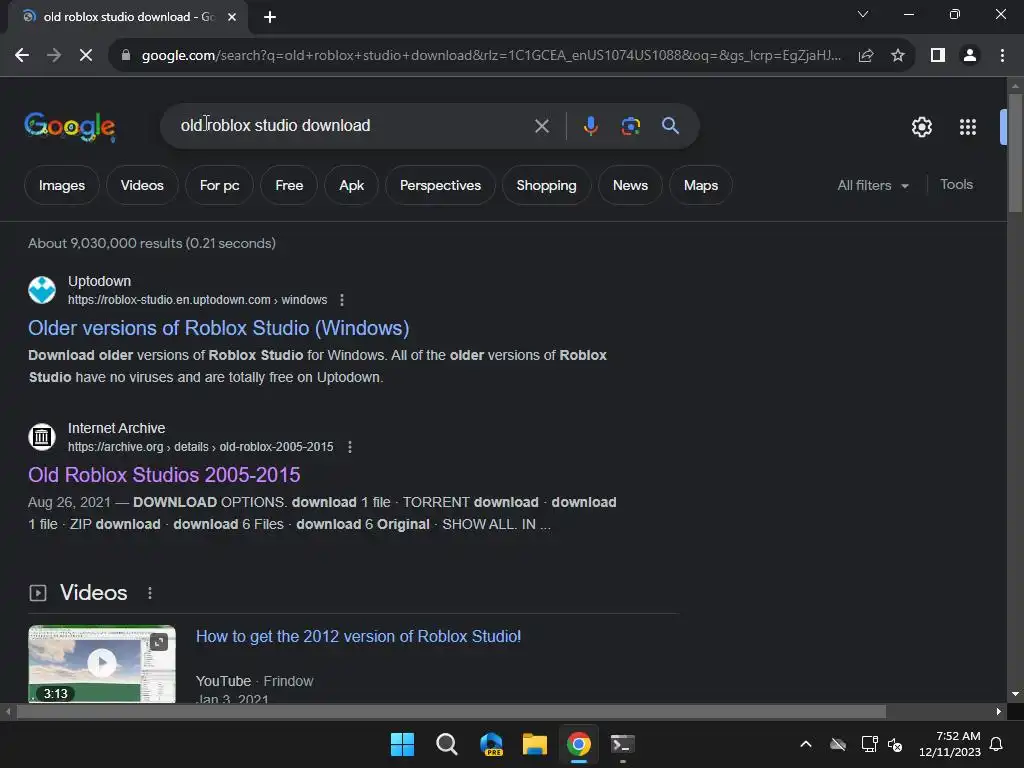The image size is (1024, 768).
Task: Open the tab search chevron
Action: pyautogui.click(x=863, y=14)
